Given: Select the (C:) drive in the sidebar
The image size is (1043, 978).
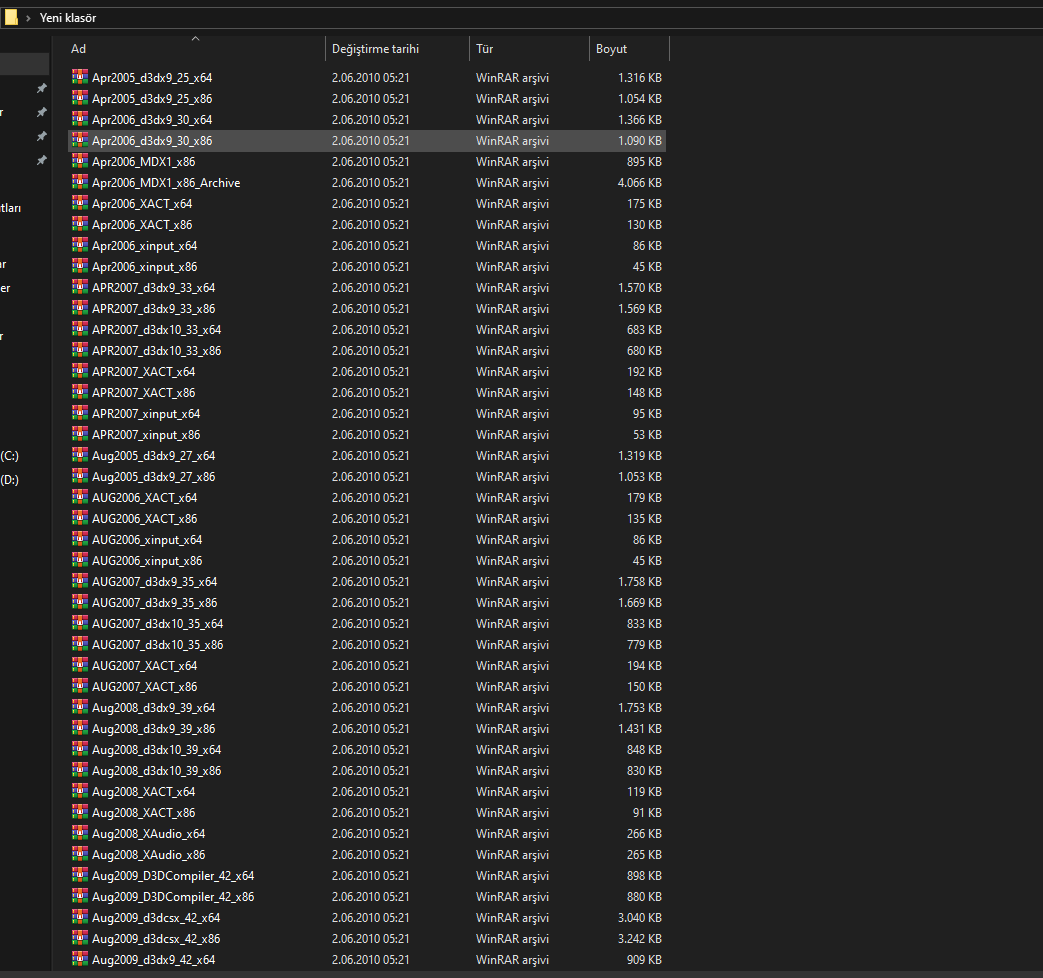Looking at the screenshot, I should pyautogui.click(x=10, y=456).
